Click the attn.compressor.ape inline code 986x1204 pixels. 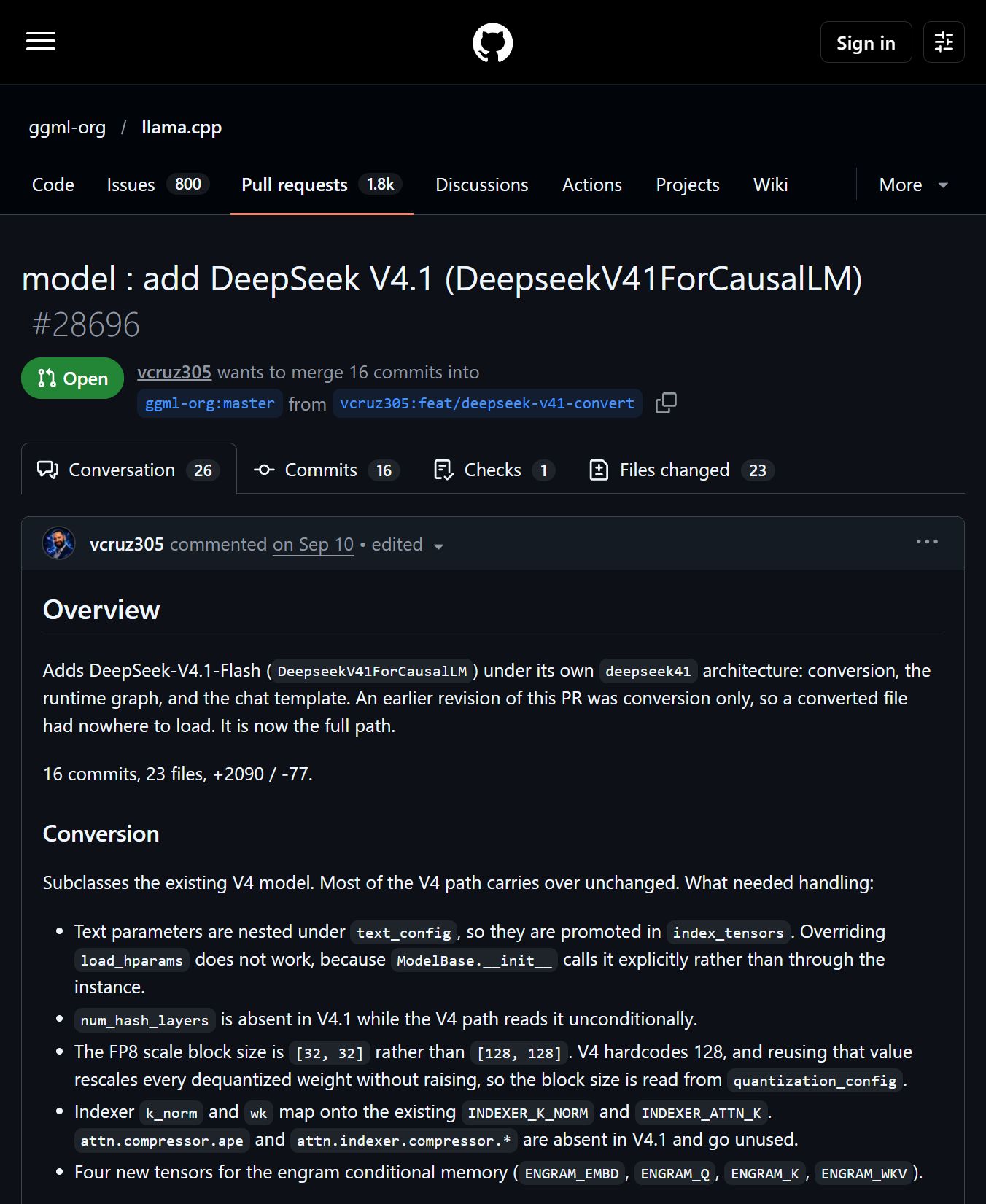tap(162, 1141)
